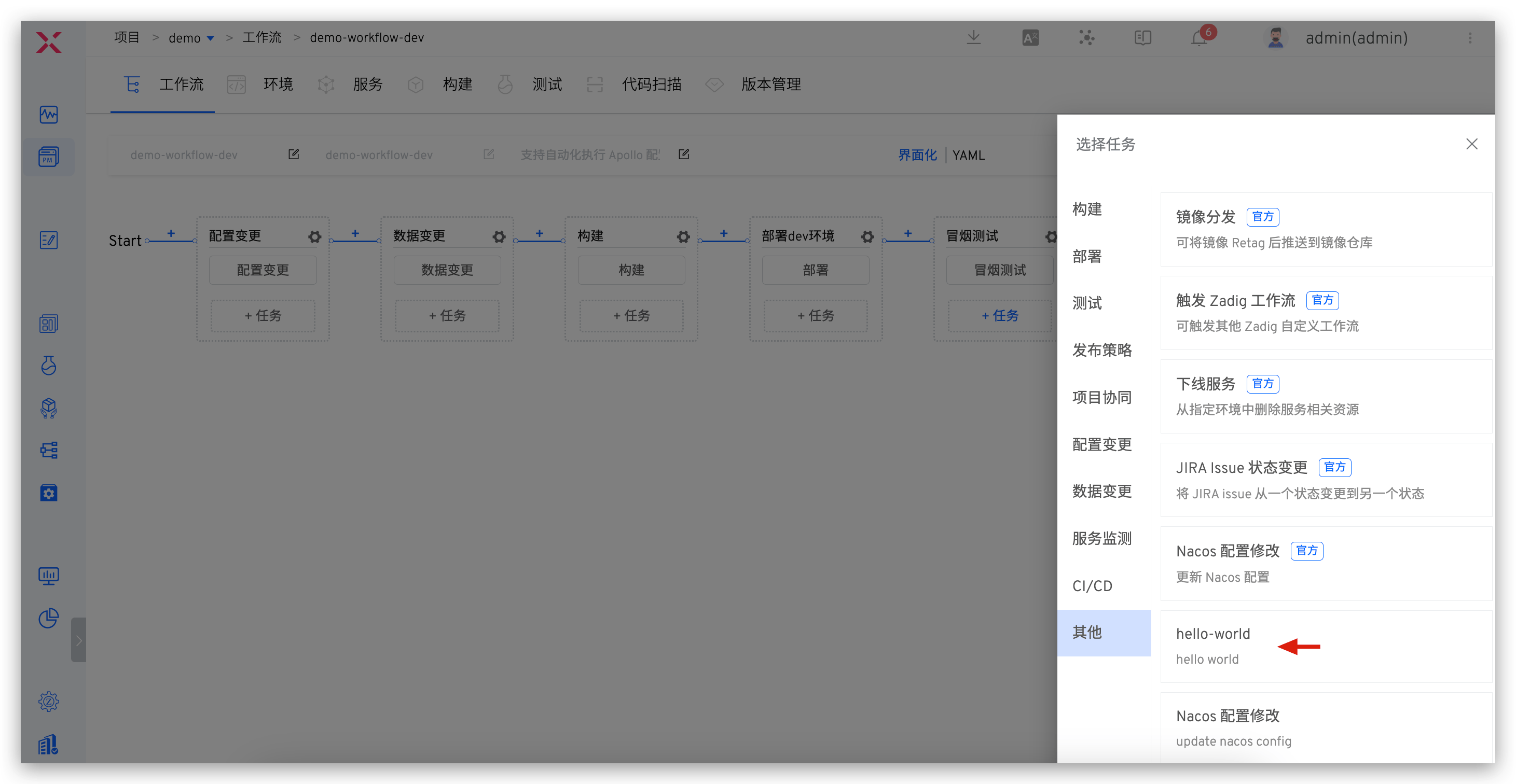Add task under 冒烟测试 stage
Image resolution: width=1516 pixels, height=784 pixels.
pyautogui.click(x=999, y=316)
